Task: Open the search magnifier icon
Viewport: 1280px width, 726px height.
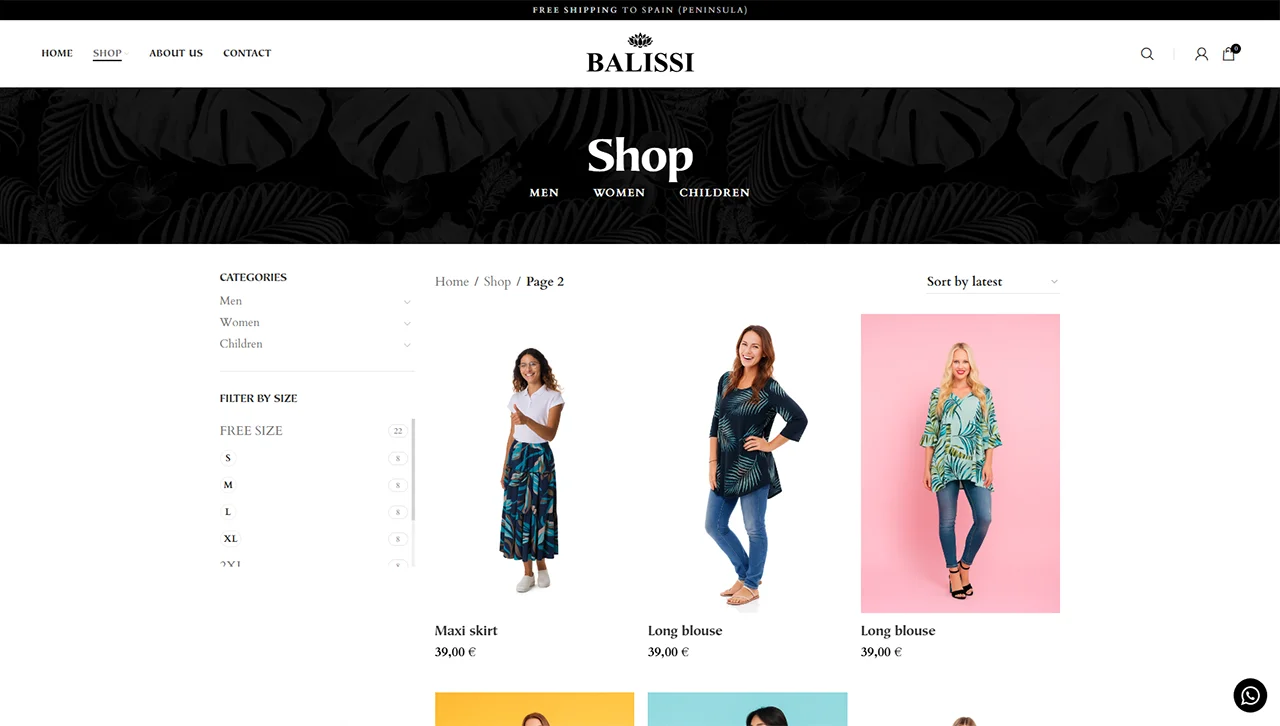Action: coord(1147,54)
